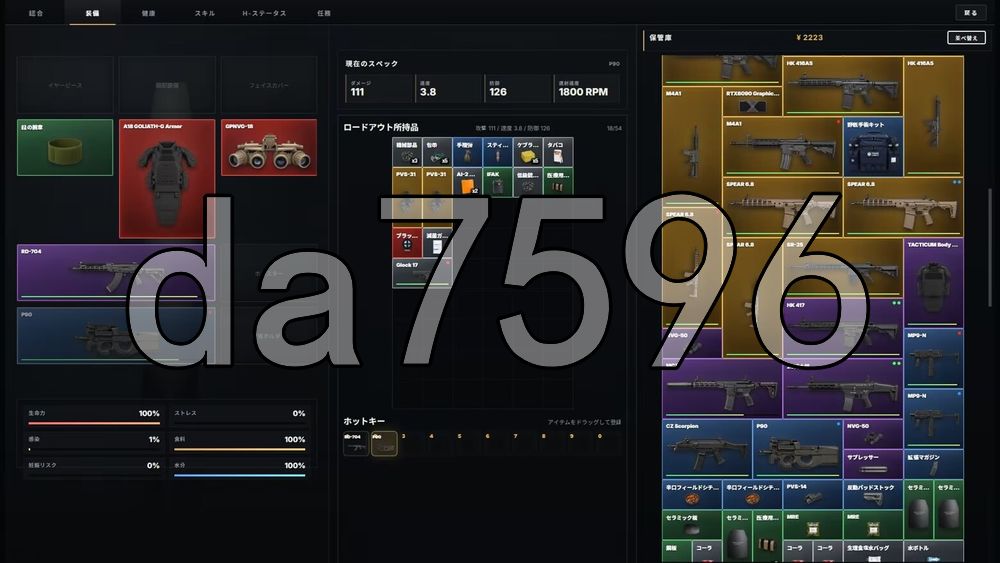
Task: Select the タバコ cigarette item in loadout
Action: (558, 152)
